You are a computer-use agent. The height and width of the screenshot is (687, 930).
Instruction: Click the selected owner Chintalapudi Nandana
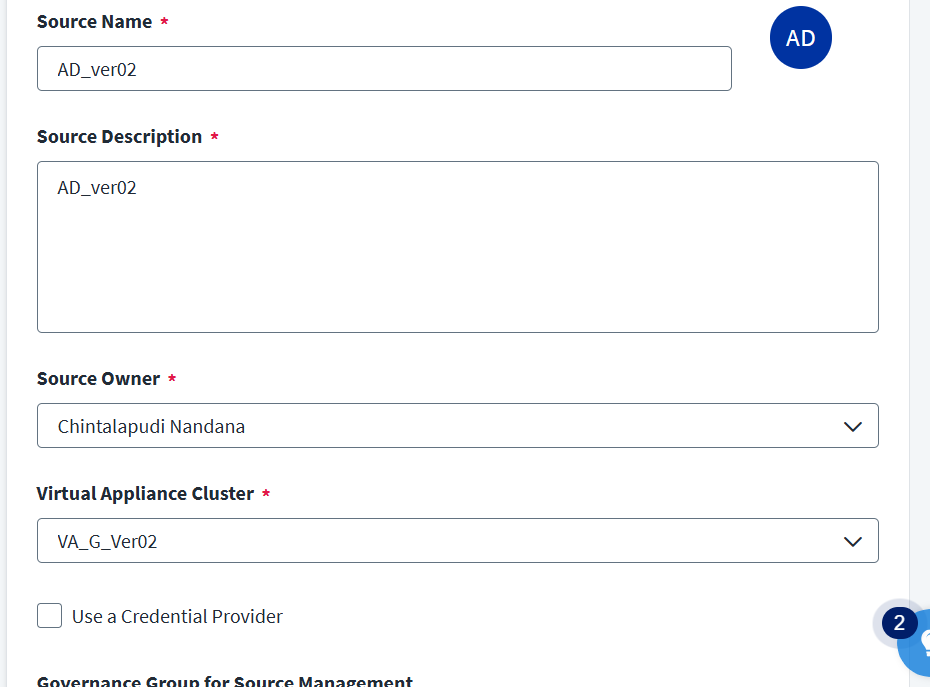point(151,427)
